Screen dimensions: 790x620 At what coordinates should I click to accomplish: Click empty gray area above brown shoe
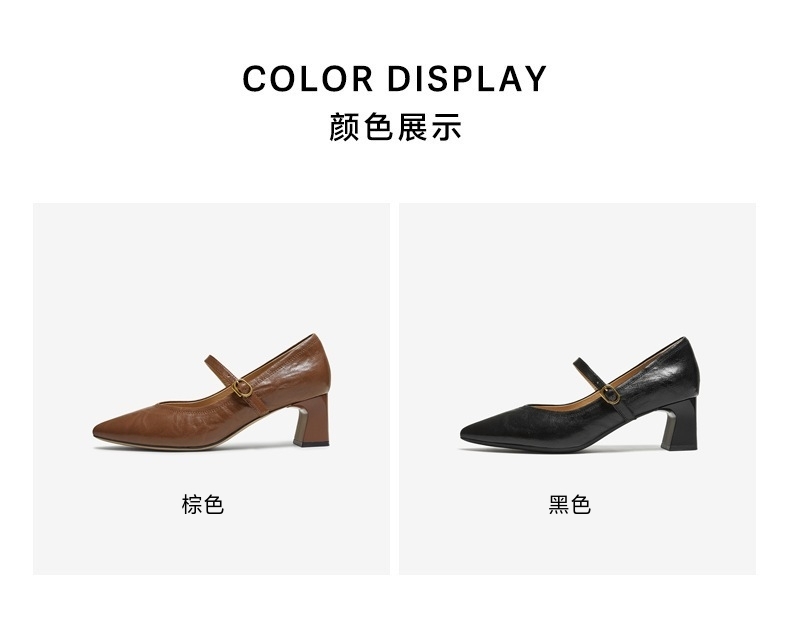tap(212, 267)
